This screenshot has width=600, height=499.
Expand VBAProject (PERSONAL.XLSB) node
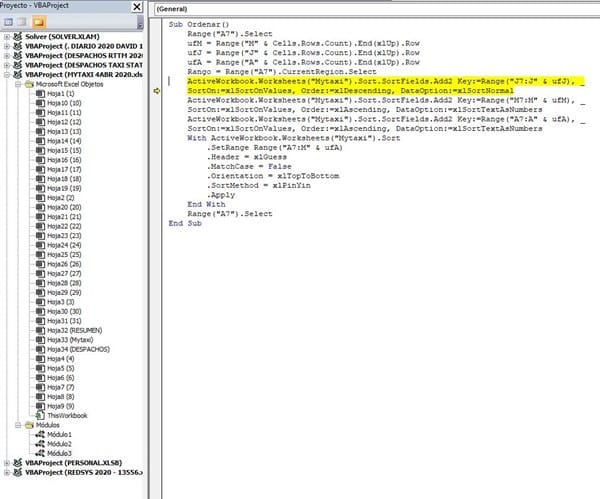click(7, 463)
